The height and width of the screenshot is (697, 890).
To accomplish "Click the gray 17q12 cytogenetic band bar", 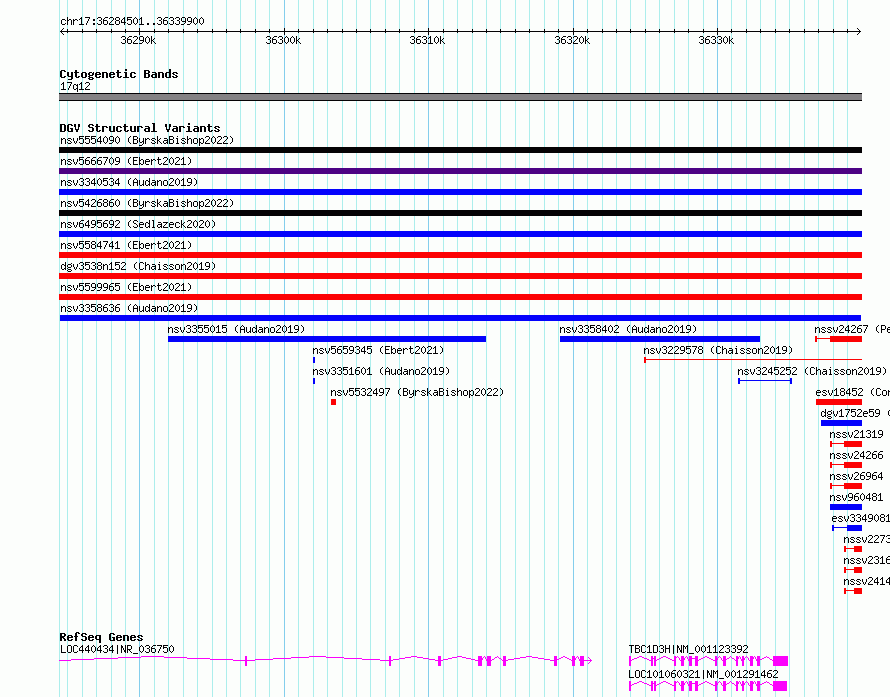I will tap(460, 97).
